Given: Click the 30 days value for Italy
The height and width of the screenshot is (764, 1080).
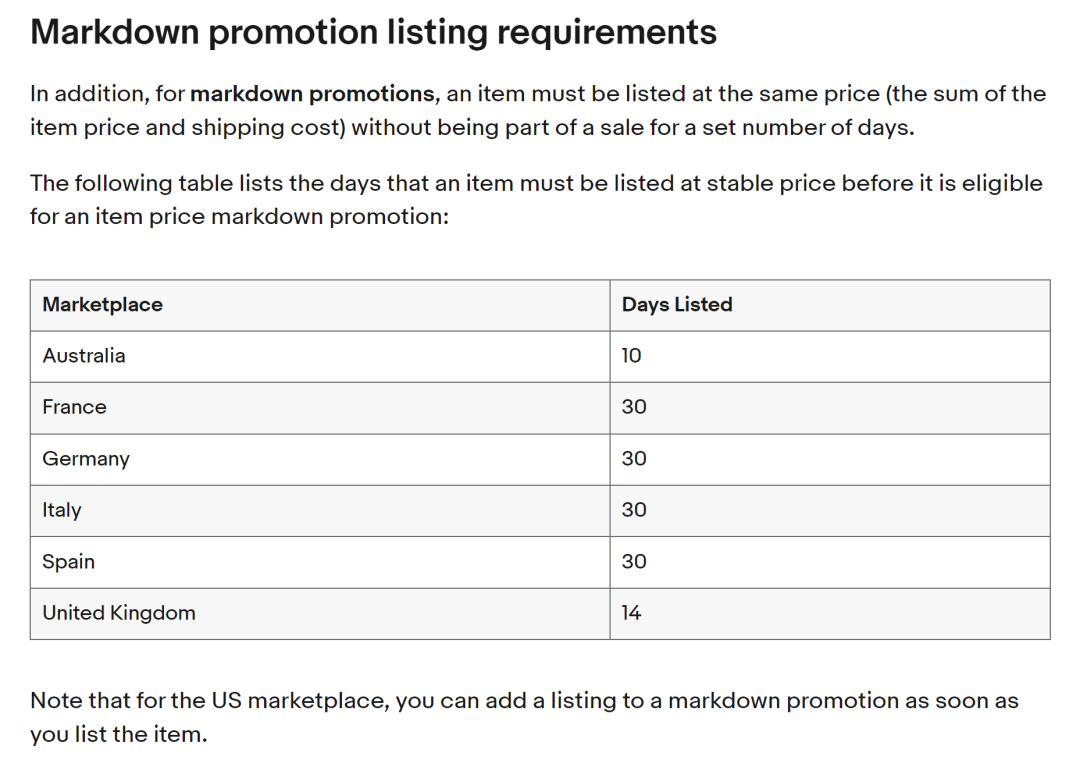Looking at the screenshot, I should pyautogui.click(x=634, y=510).
